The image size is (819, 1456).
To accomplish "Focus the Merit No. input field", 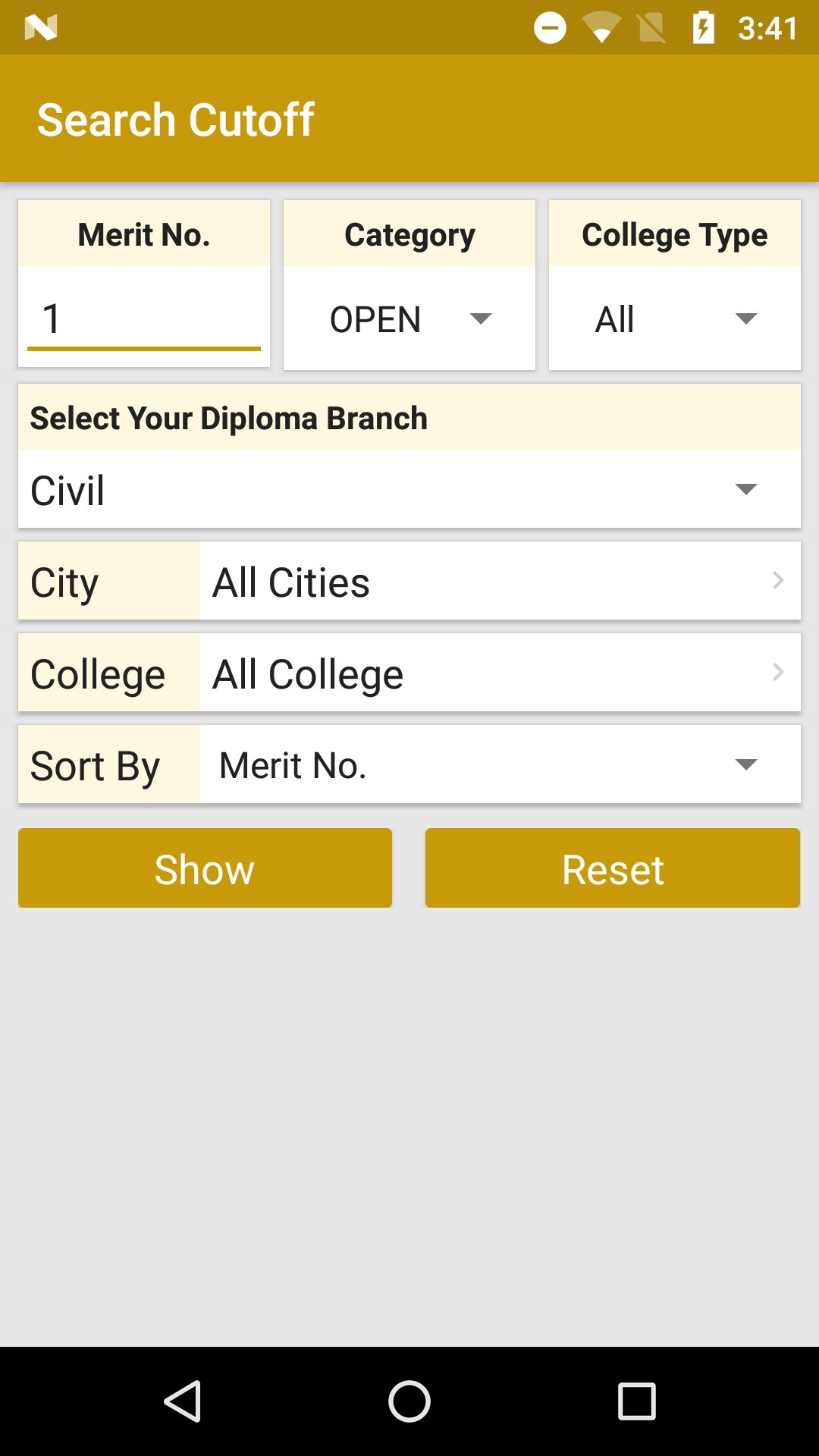I will coord(144,319).
